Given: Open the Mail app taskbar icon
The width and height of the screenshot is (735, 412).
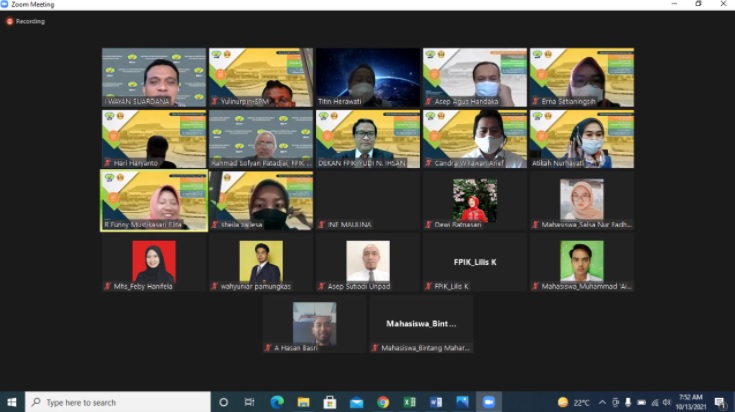Looking at the screenshot, I should pos(356,402).
